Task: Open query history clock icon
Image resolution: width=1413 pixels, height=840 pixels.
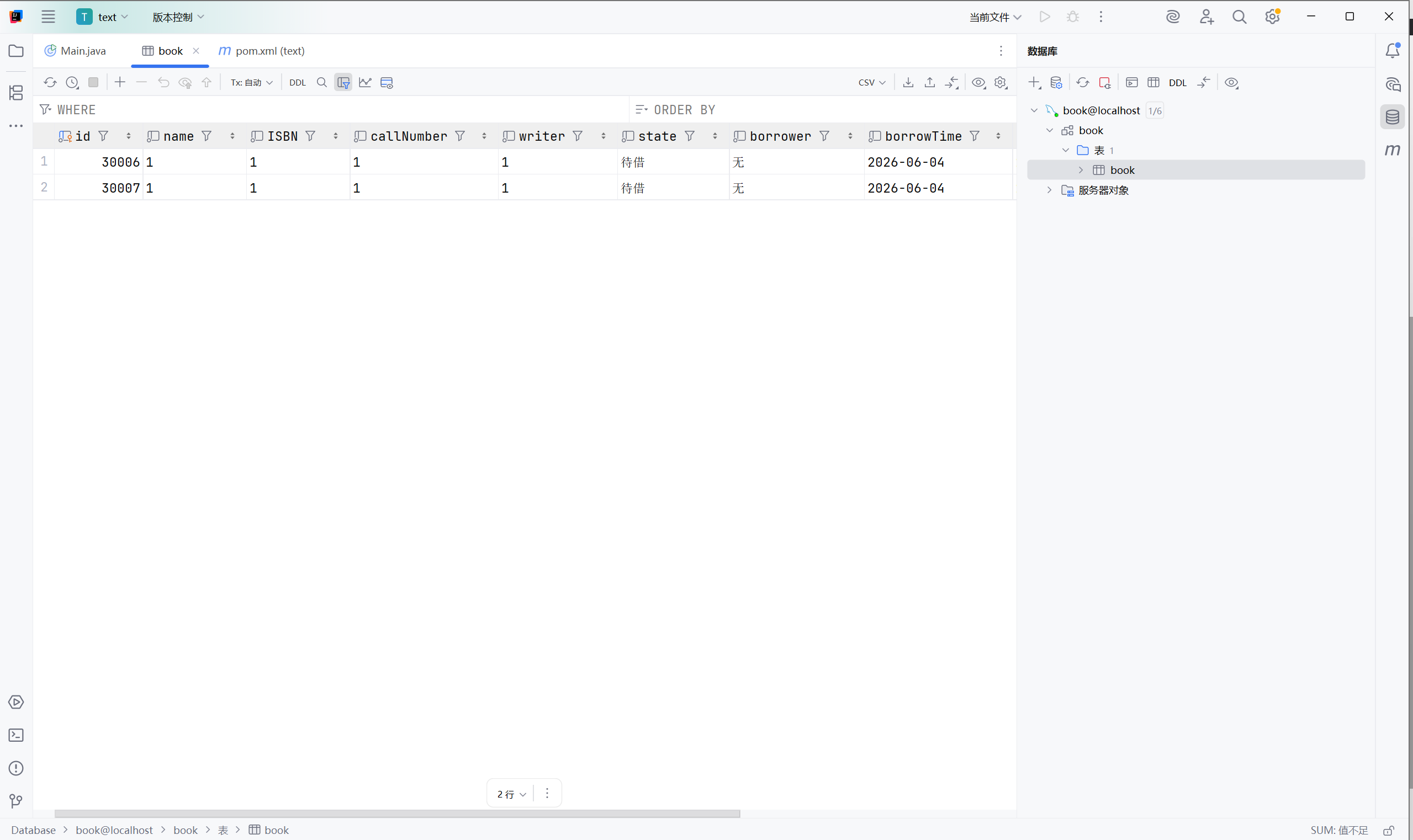Action: pos(72,83)
